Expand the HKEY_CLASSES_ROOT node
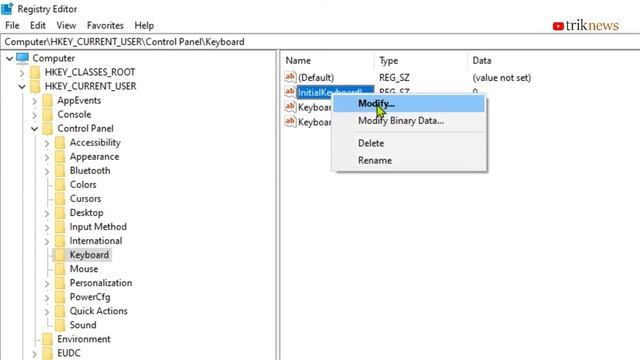This screenshot has height=360, width=640. 22,73
